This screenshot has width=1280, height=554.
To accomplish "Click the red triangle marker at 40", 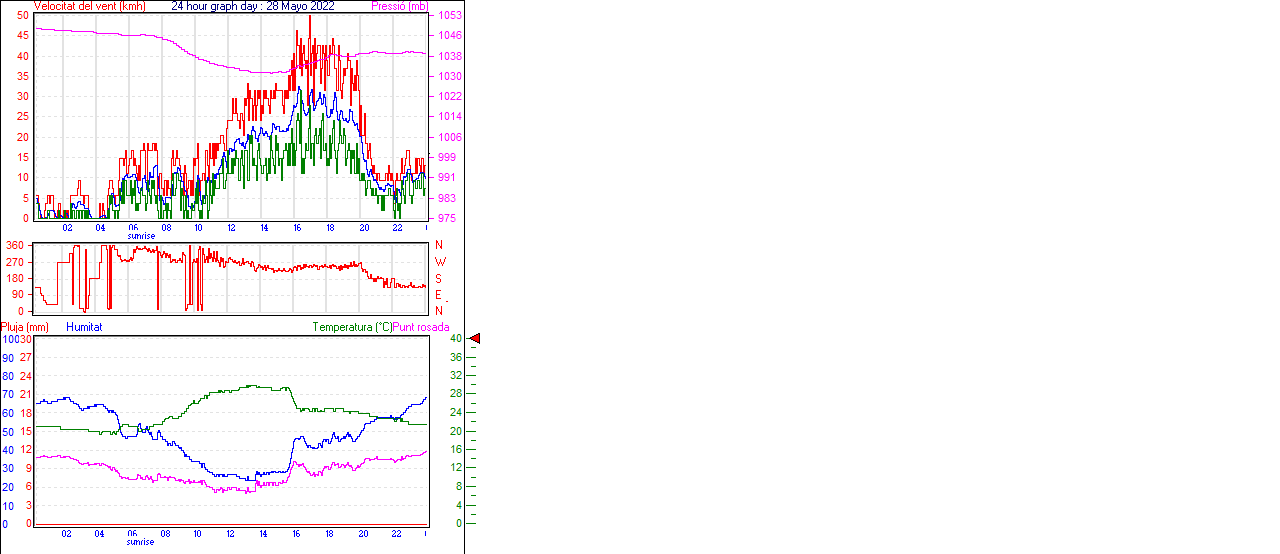I will coord(475,339).
